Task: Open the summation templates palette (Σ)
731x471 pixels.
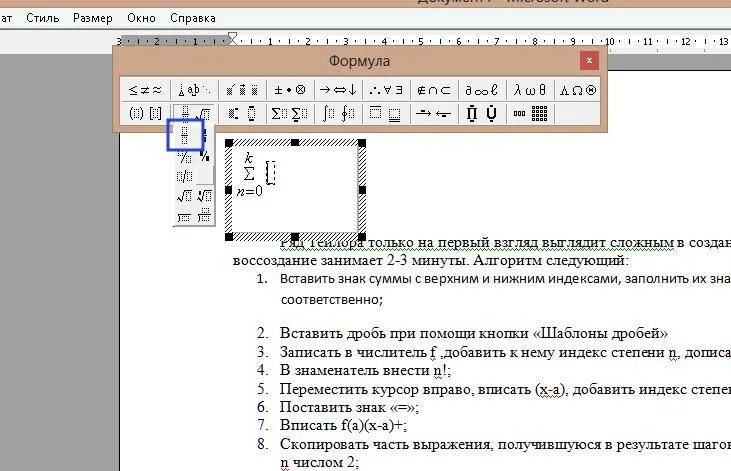Action: point(290,113)
